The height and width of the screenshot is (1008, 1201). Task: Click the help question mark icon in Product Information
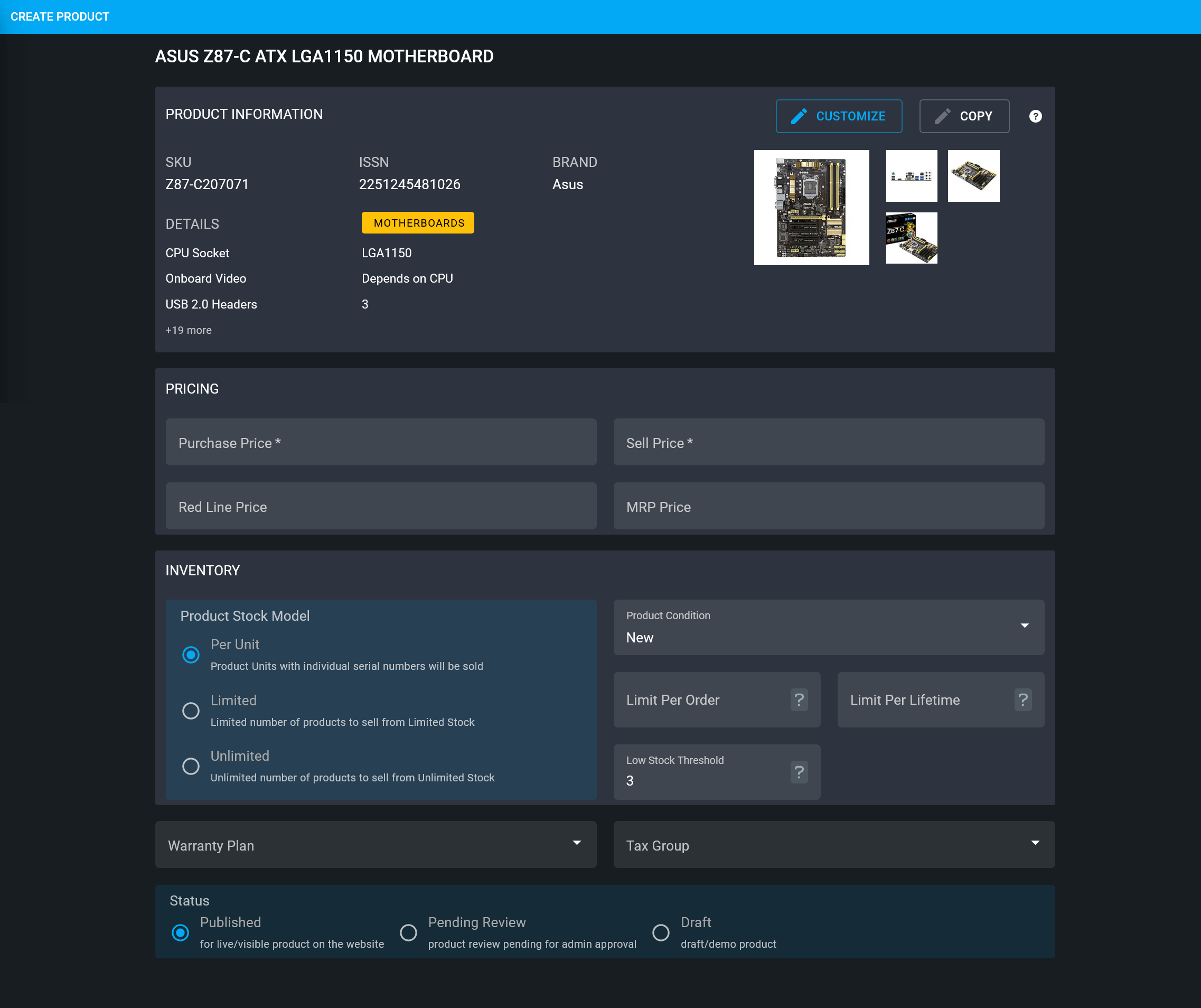(x=1035, y=116)
